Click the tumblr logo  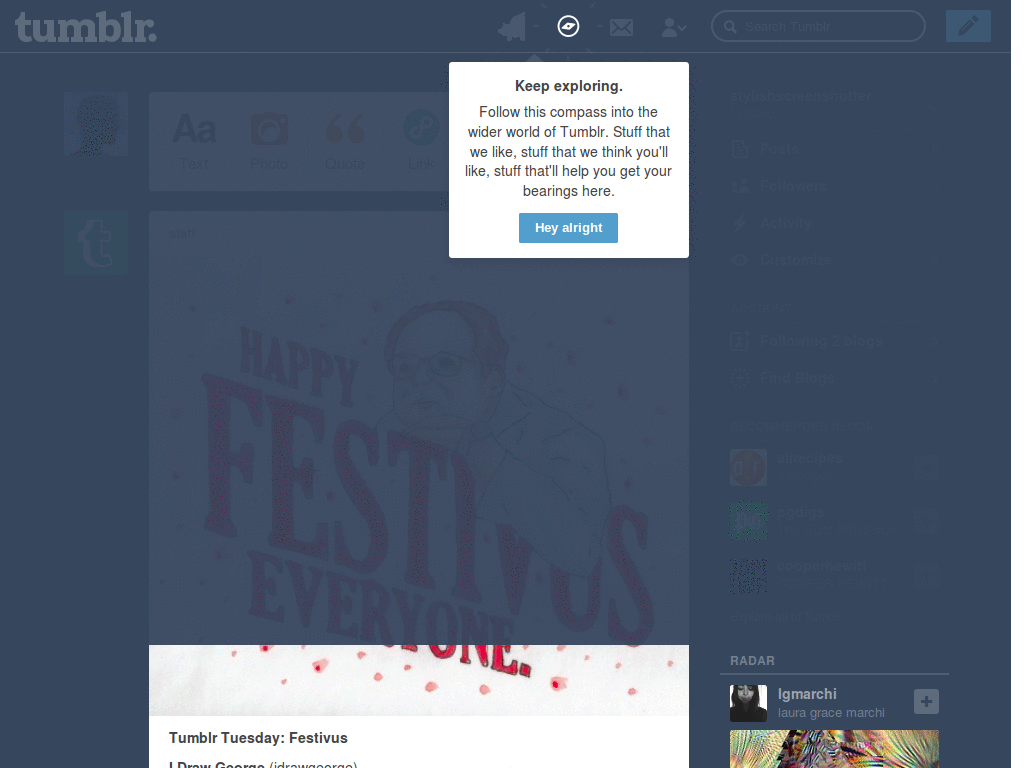86,27
